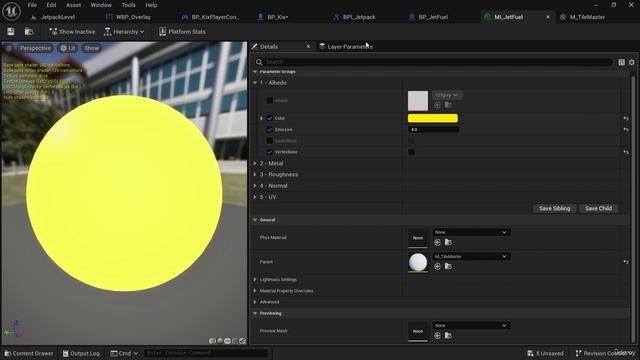Viewport: 640px width, 360px height.
Task: Expand the 2 - Metal group
Action: coord(255,163)
